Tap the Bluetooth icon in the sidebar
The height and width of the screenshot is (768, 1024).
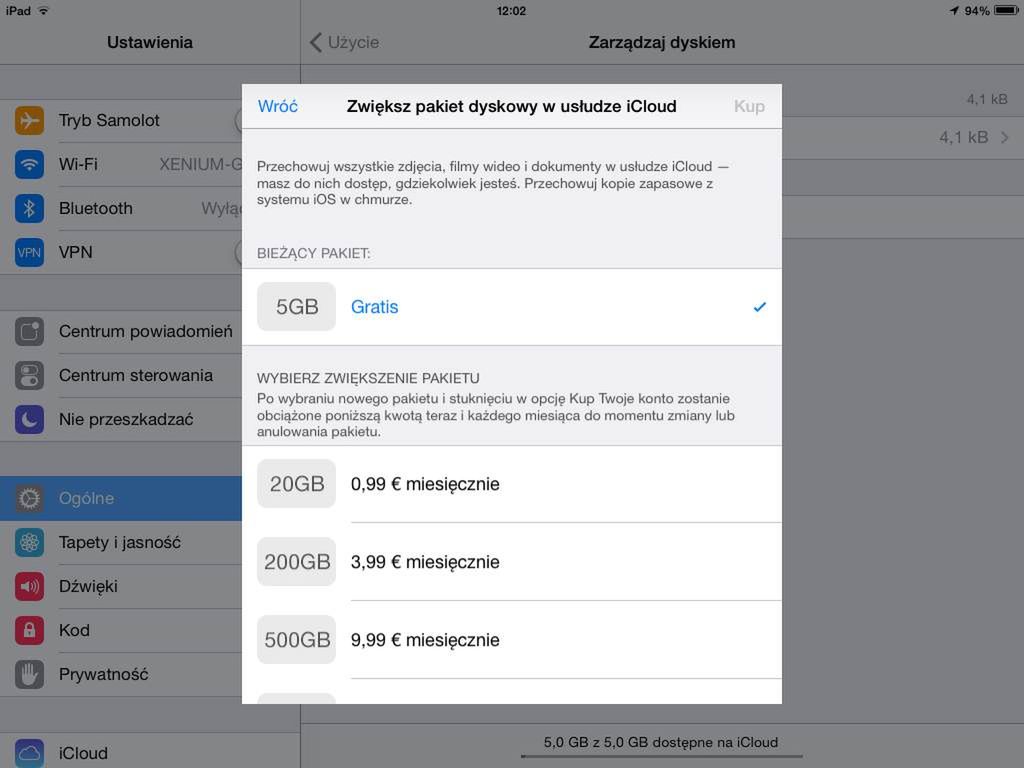pyautogui.click(x=30, y=208)
